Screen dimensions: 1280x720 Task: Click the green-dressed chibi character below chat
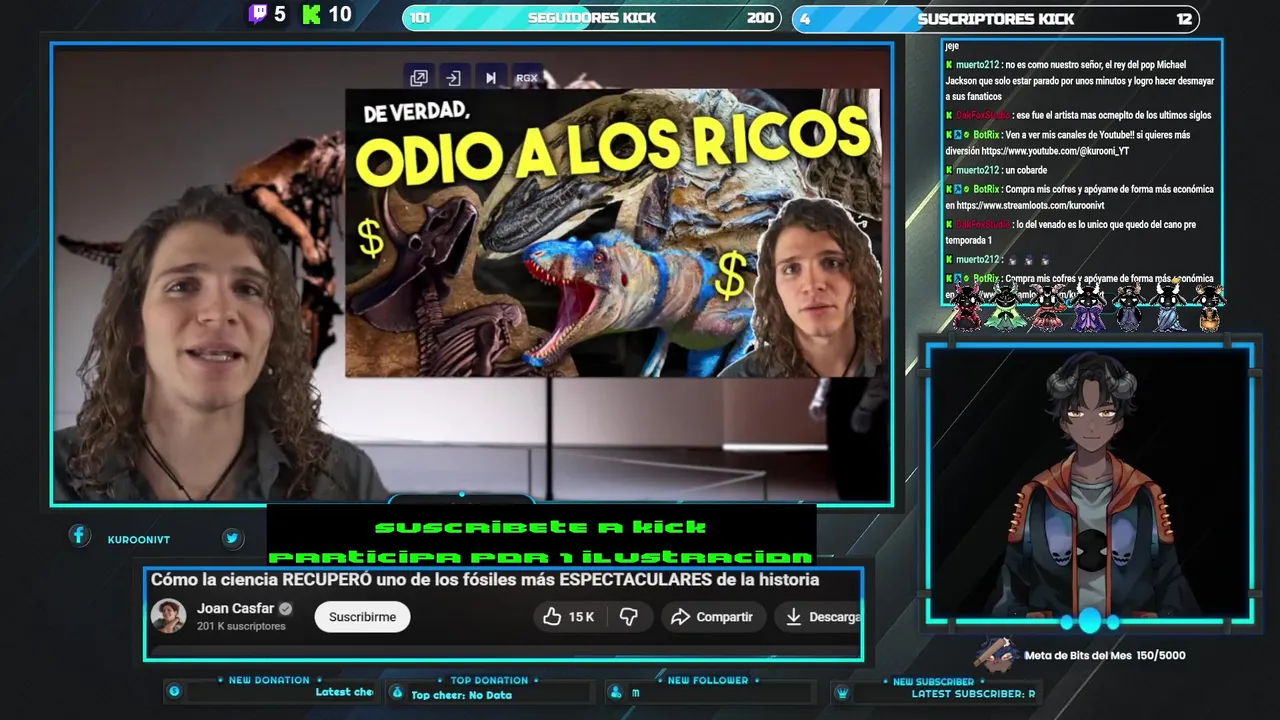coord(1005,306)
